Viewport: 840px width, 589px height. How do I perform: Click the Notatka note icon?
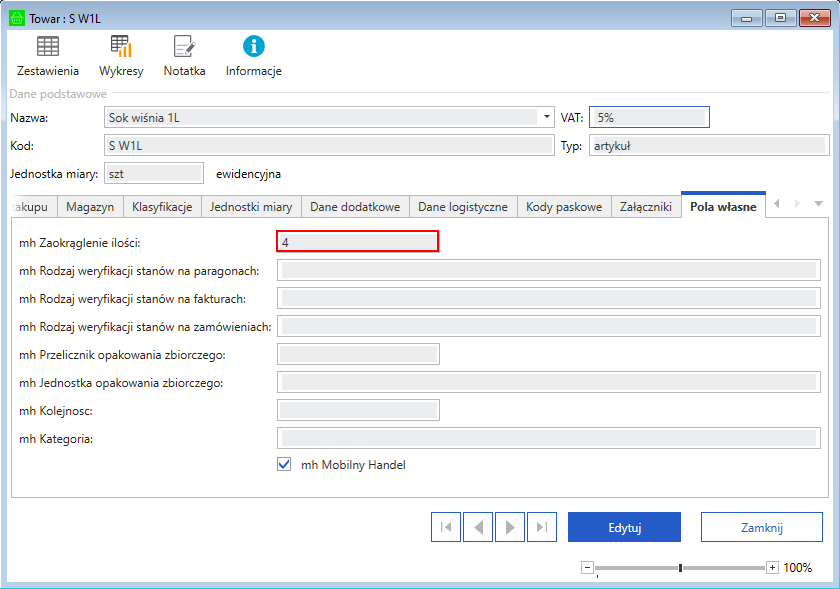click(184, 46)
